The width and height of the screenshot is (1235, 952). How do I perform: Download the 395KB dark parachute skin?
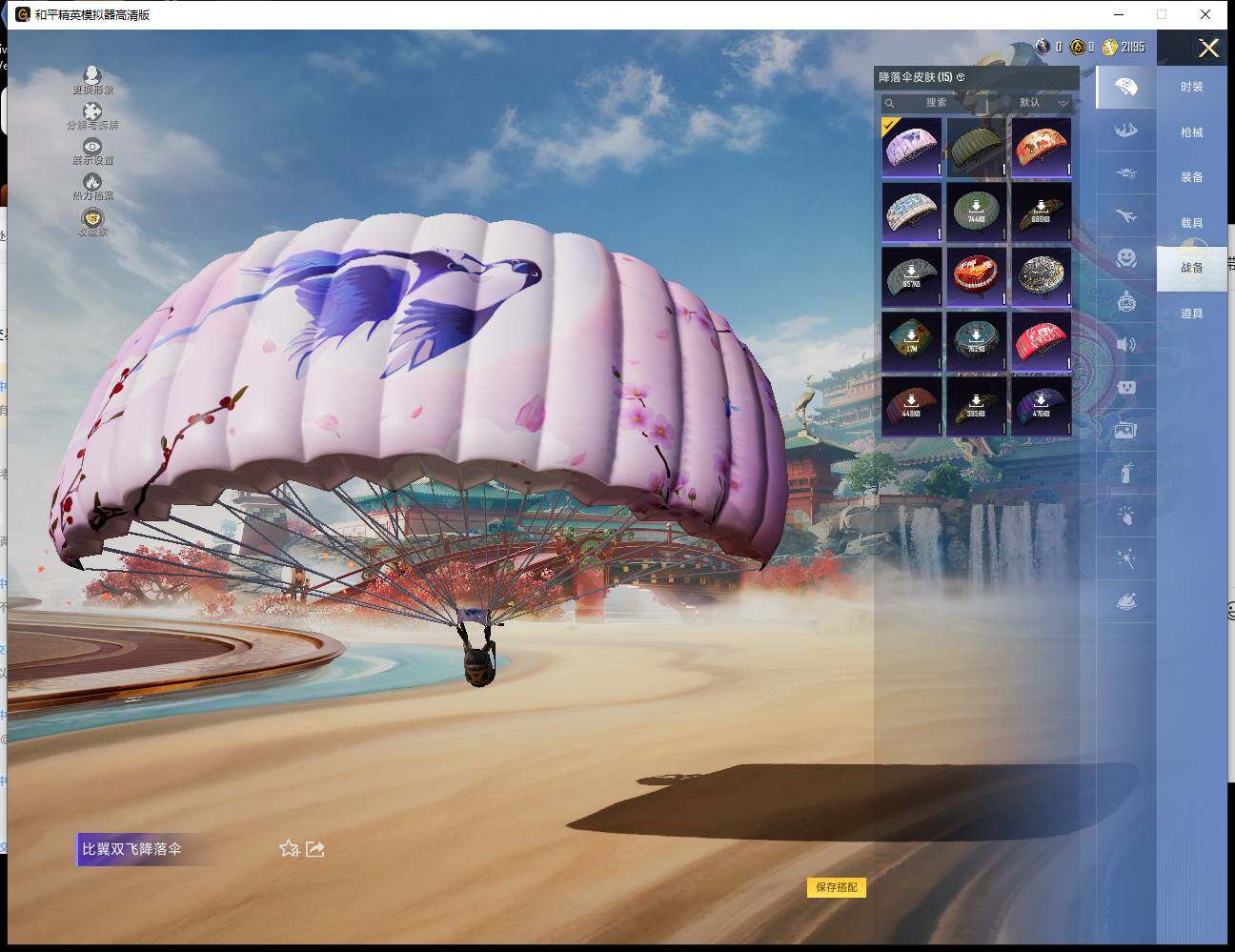coord(977,406)
